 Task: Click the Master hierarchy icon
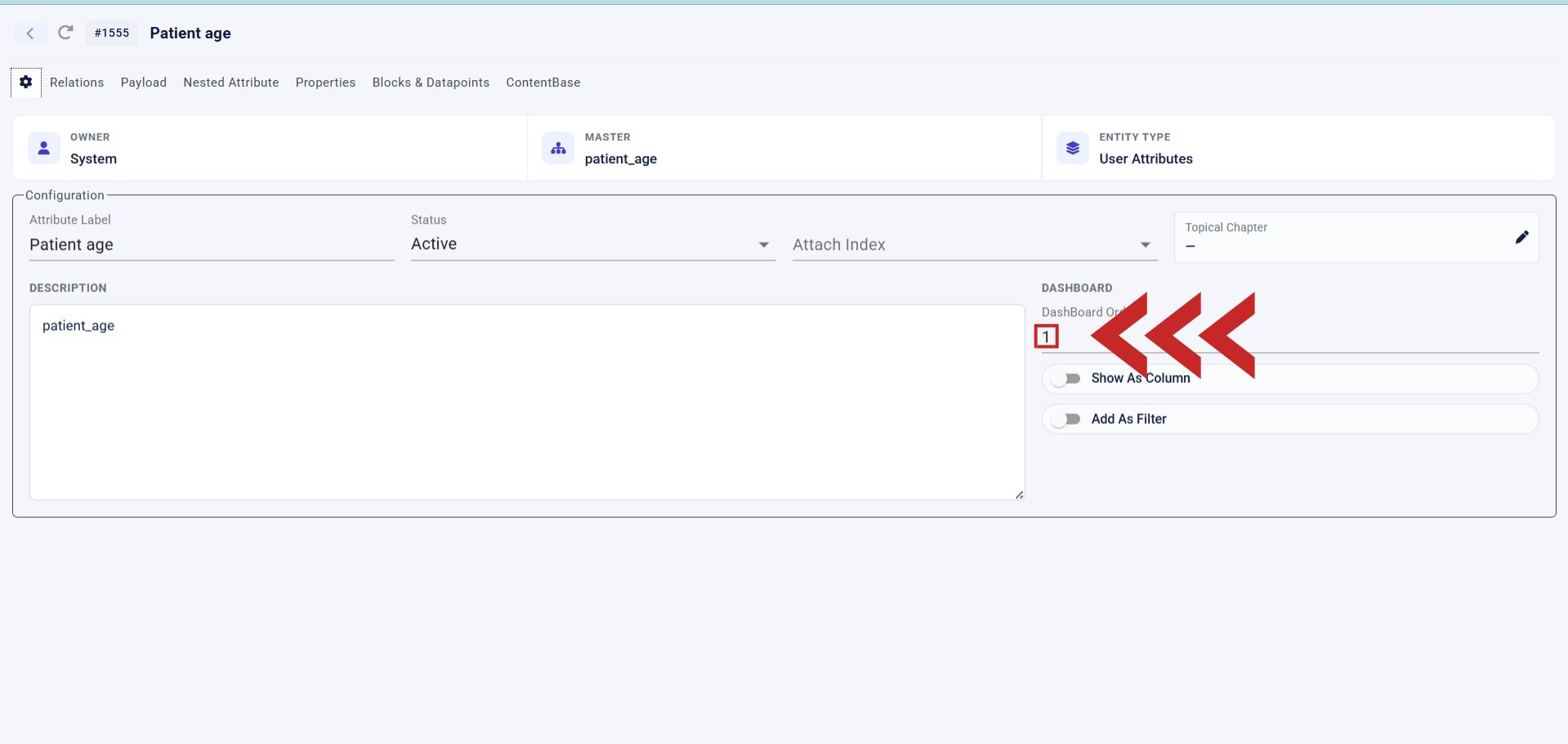(558, 148)
